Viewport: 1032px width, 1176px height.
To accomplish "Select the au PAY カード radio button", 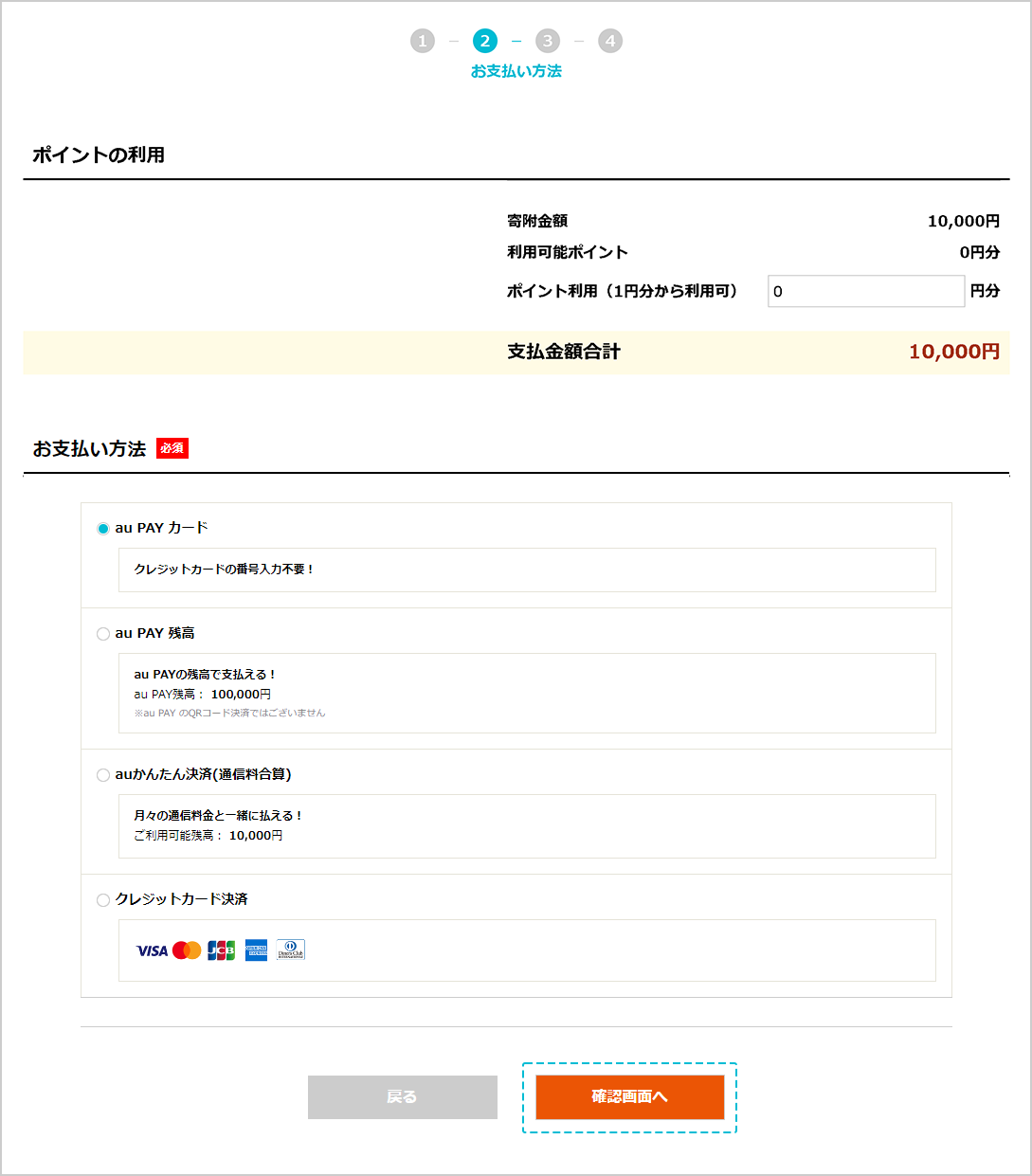I will pos(103,529).
